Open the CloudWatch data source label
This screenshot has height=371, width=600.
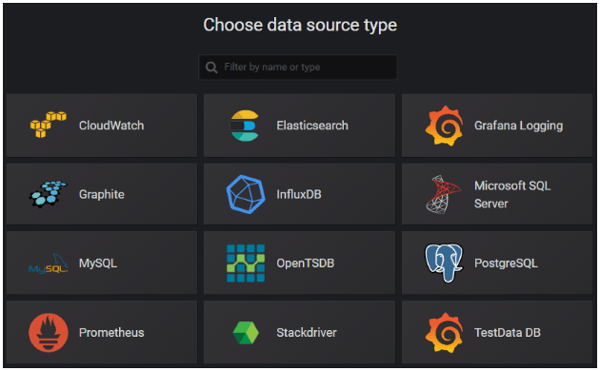[x=111, y=125]
